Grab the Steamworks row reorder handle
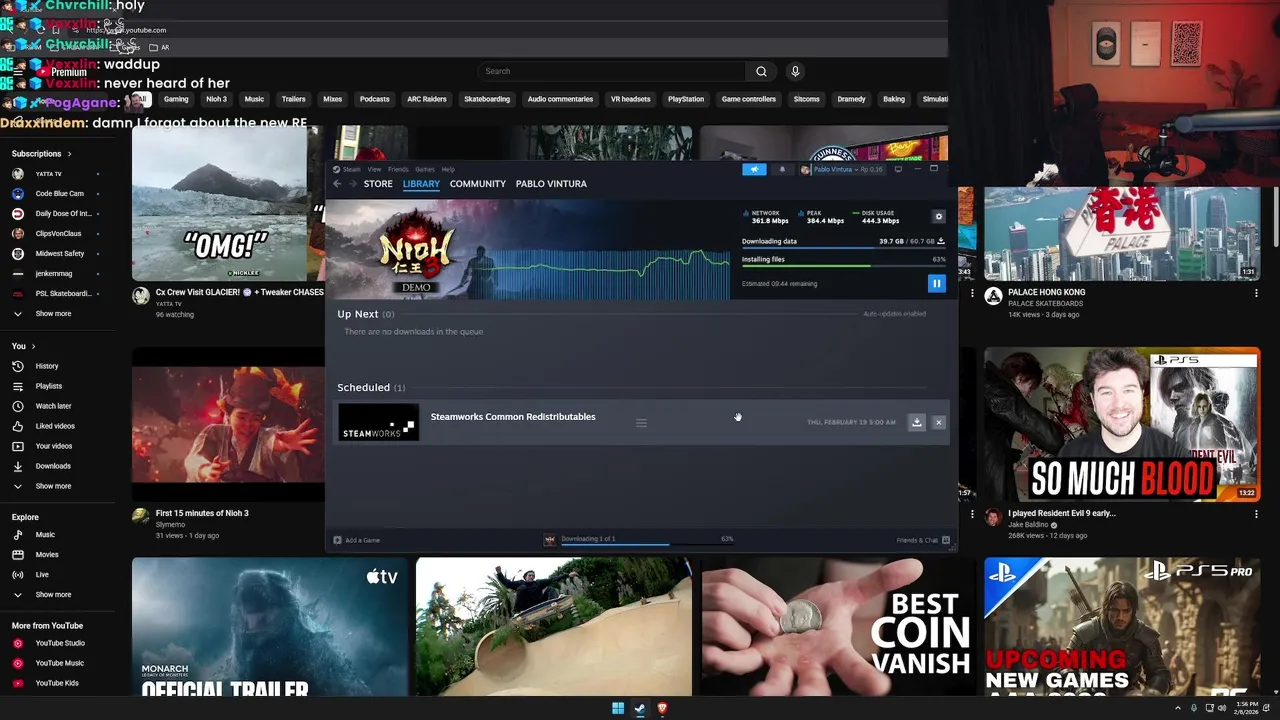1280x720 pixels. 641,423
